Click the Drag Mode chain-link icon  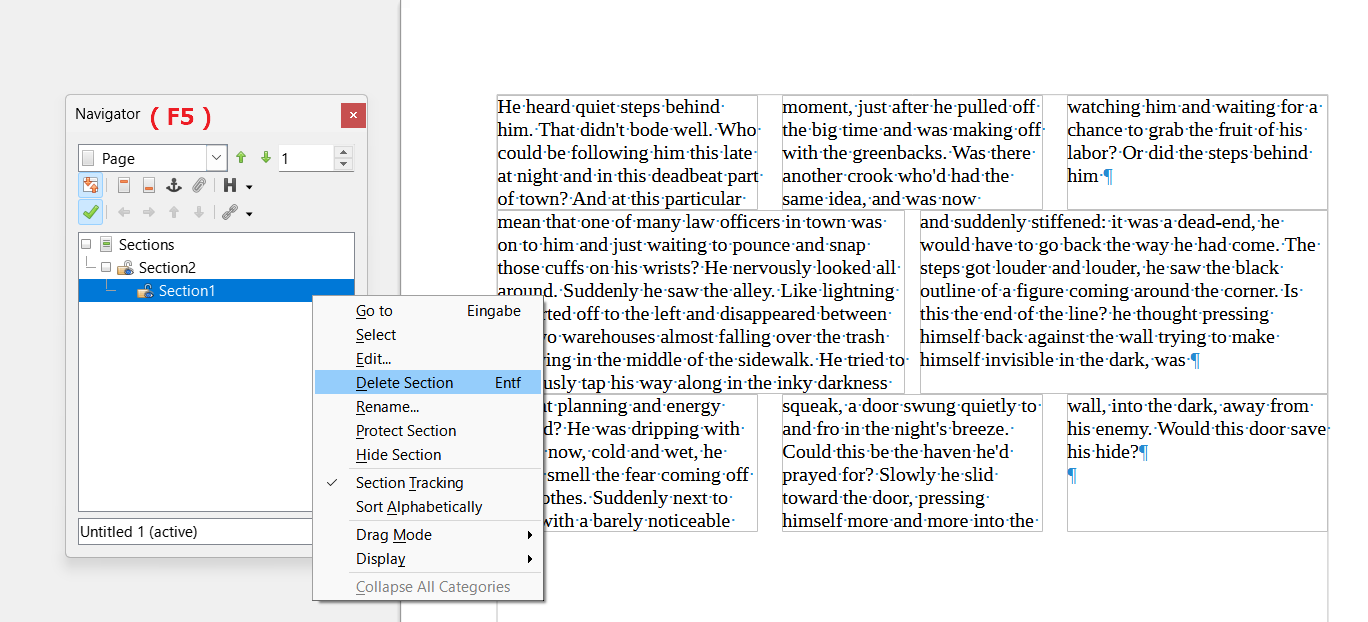tap(232, 212)
